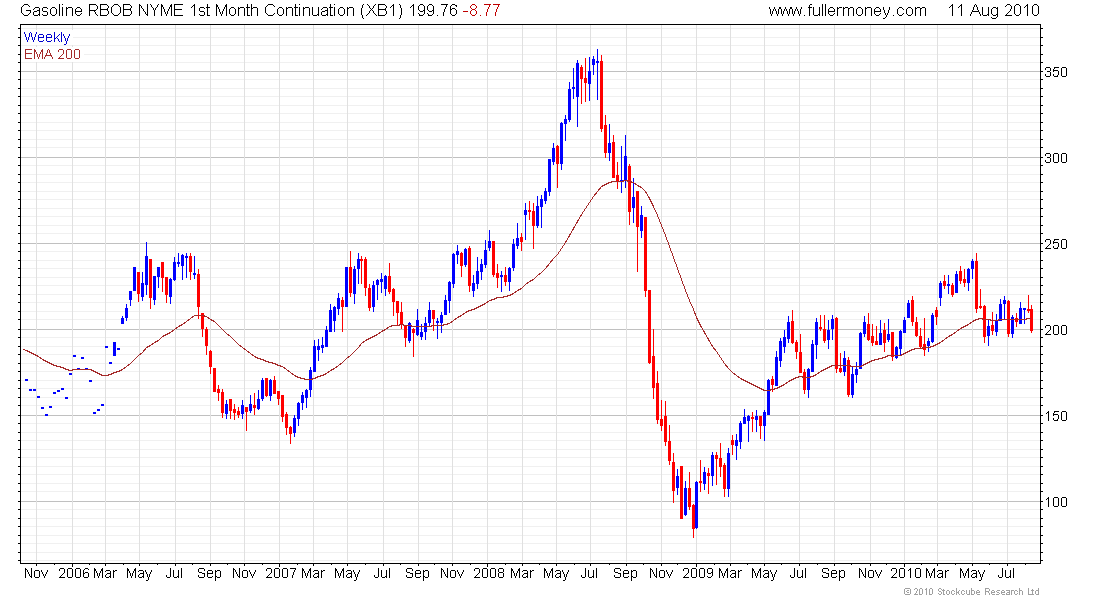The width and height of the screenshot is (1100, 600).
Task: Click the 350 price axis label
Action: pyautogui.click(x=1056, y=72)
